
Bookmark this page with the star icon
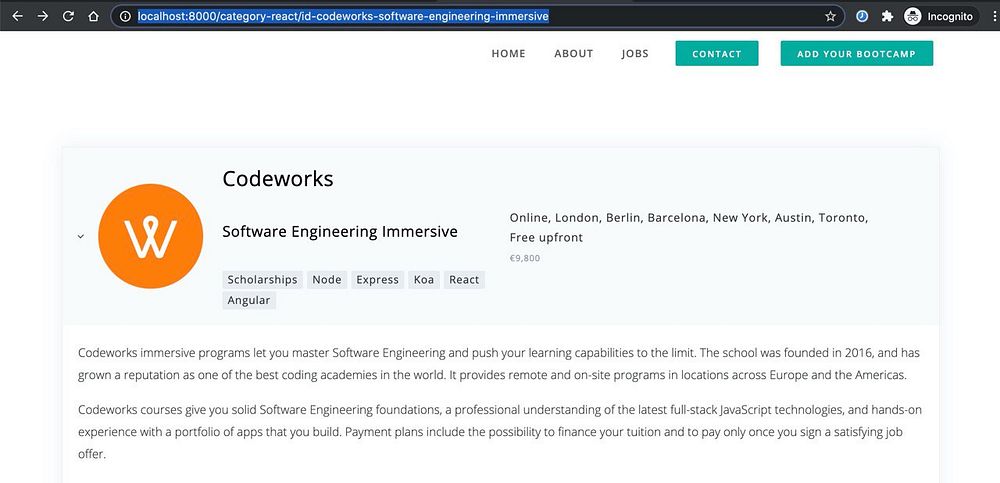830,17
